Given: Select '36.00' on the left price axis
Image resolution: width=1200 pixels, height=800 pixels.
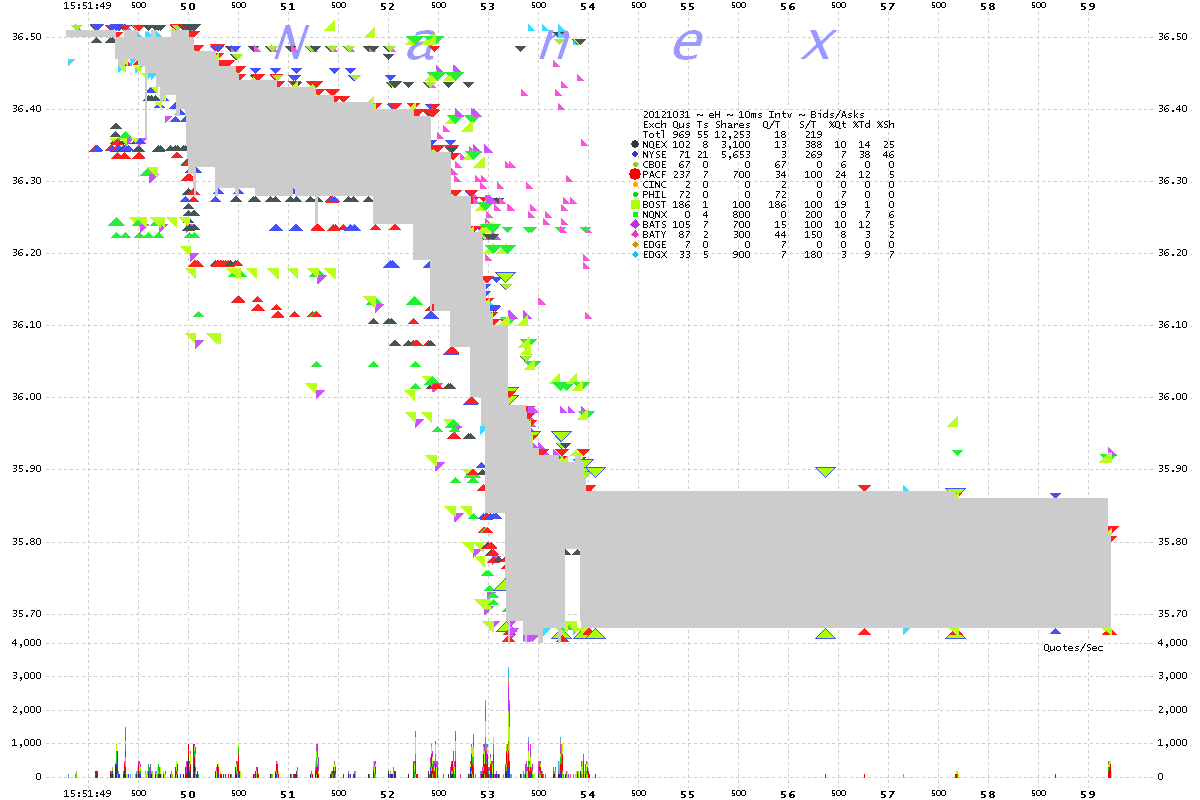Looking at the screenshot, I should pyautogui.click(x=25, y=397).
